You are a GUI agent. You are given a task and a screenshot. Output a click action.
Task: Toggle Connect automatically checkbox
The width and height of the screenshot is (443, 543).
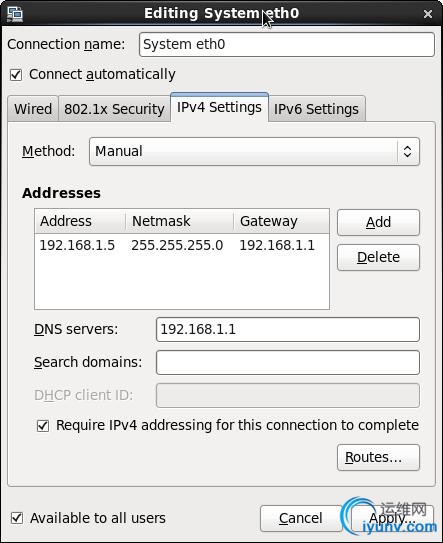16,74
